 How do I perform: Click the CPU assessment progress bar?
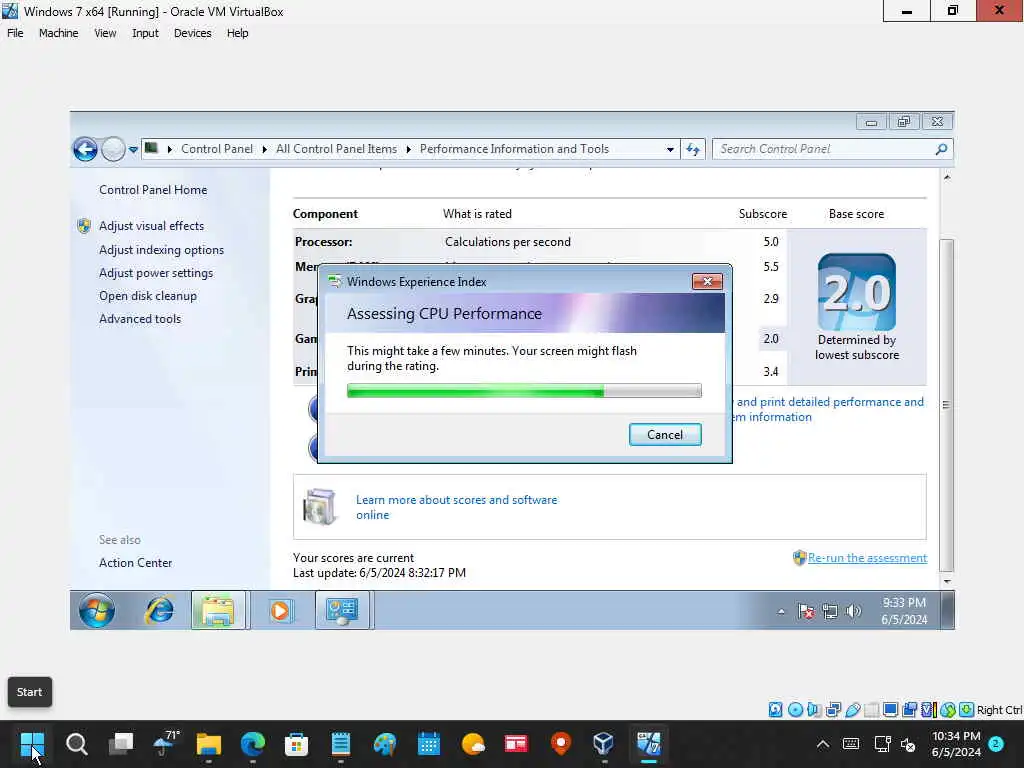tap(524, 391)
